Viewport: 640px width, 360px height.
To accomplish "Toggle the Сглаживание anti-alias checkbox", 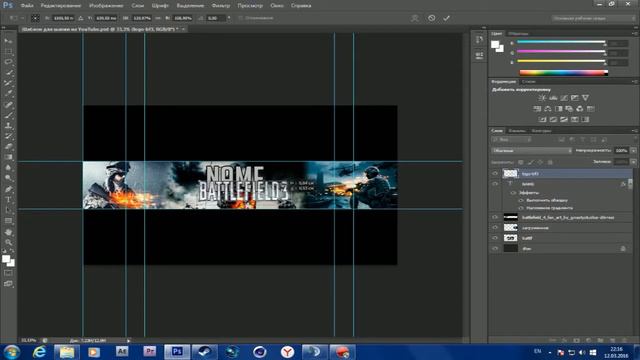I will click(240, 18).
